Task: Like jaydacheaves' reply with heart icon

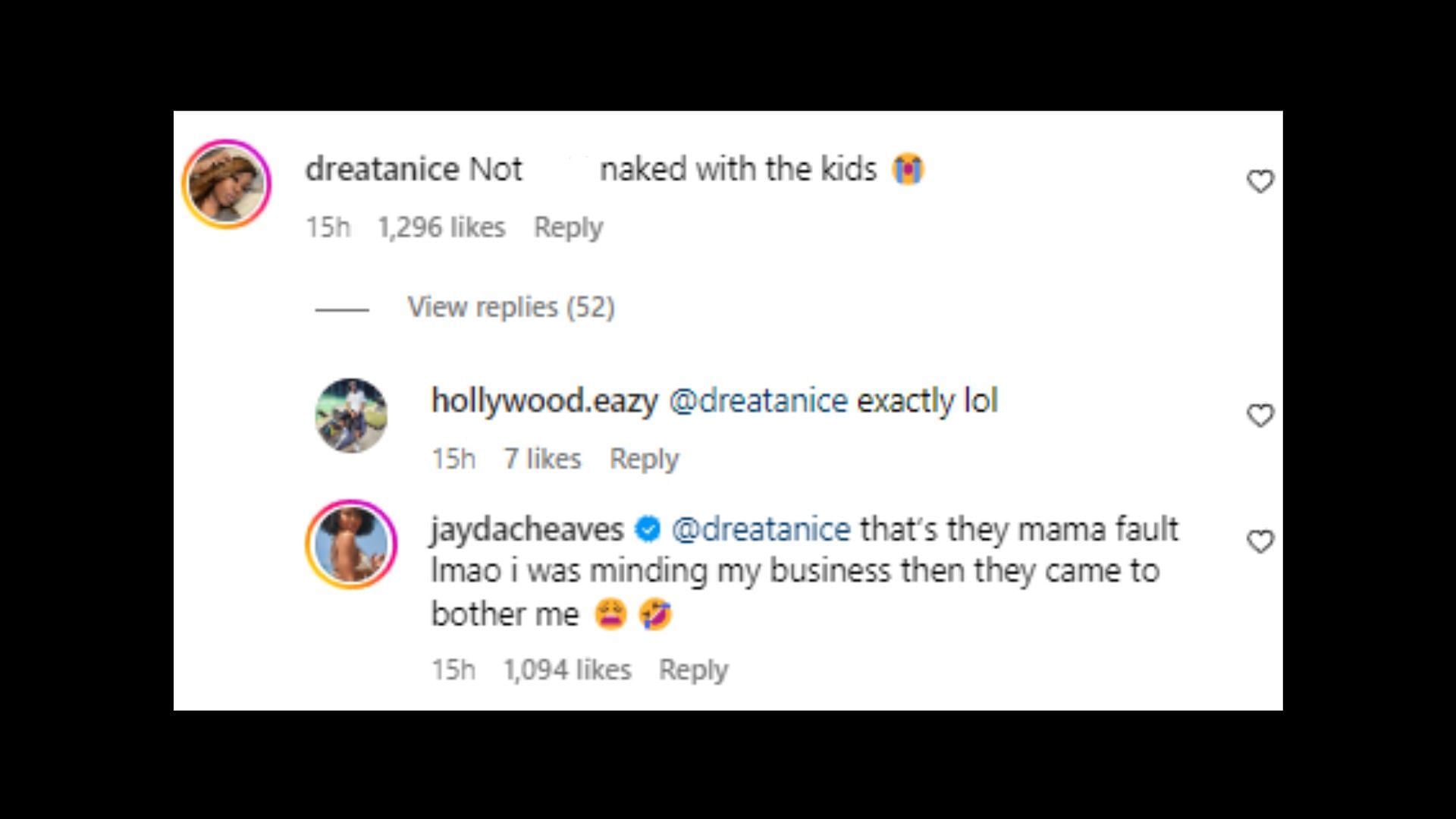Action: tap(1260, 541)
